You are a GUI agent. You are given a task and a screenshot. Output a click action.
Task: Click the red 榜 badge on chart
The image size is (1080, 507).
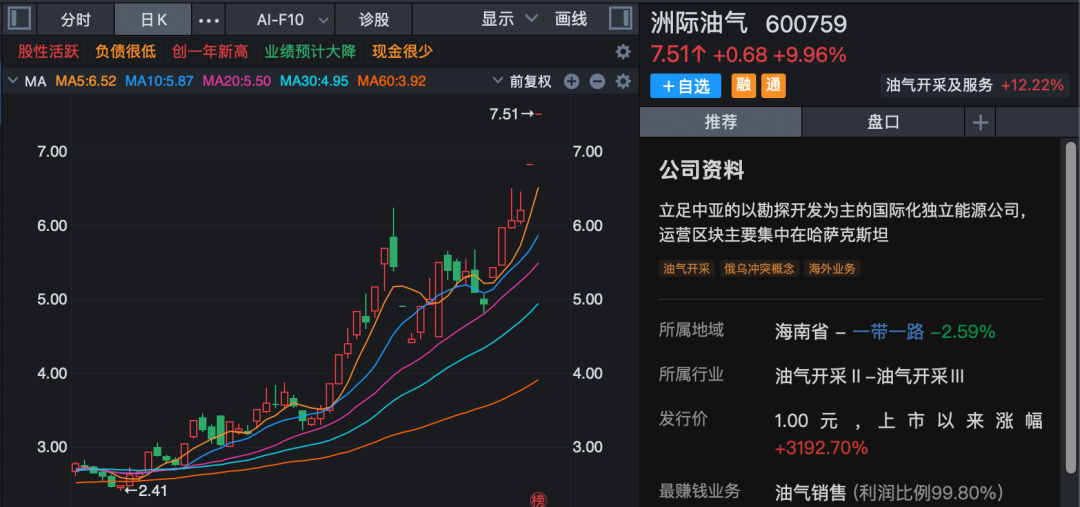point(539,499)
